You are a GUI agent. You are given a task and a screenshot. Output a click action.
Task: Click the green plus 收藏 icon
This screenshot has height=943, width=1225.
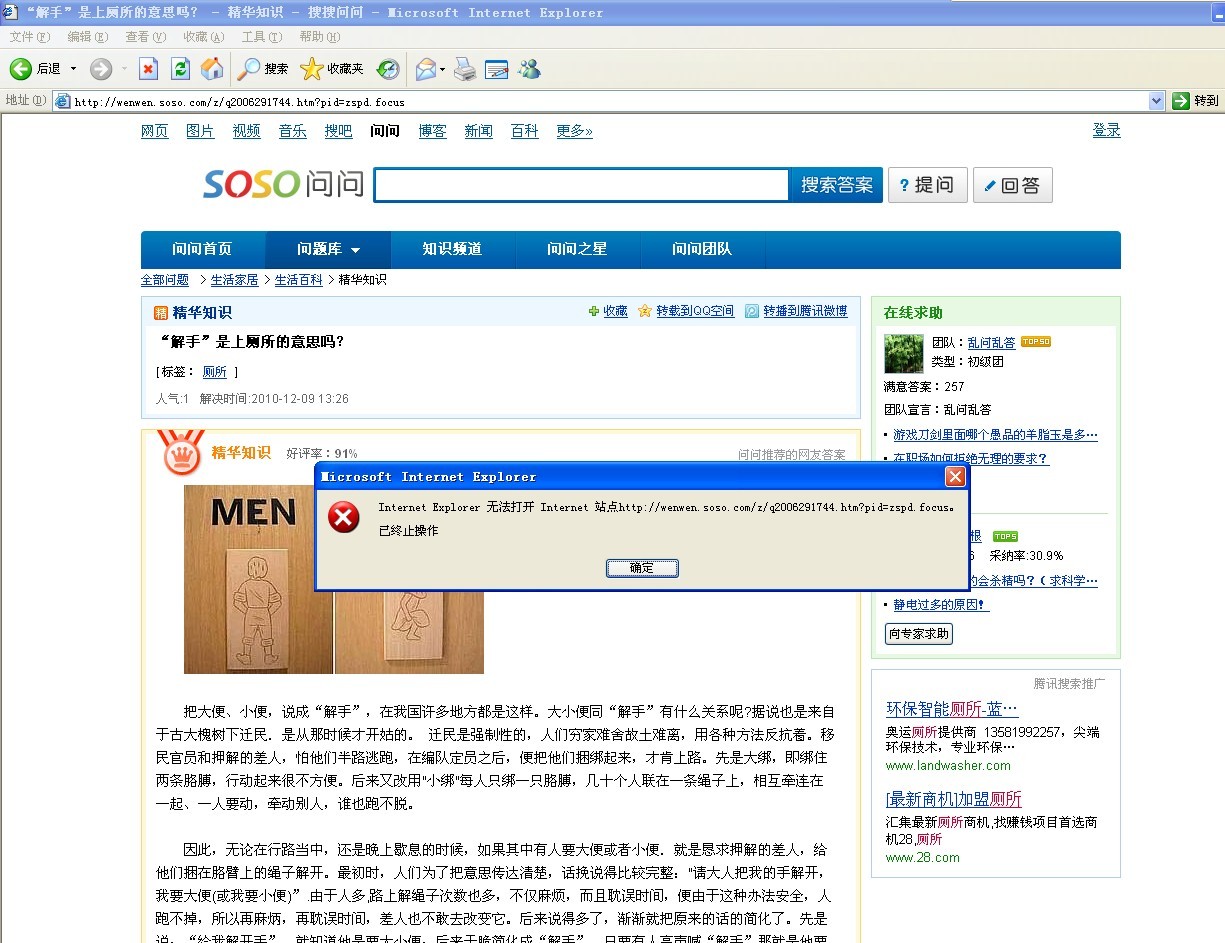pos(594,312)
